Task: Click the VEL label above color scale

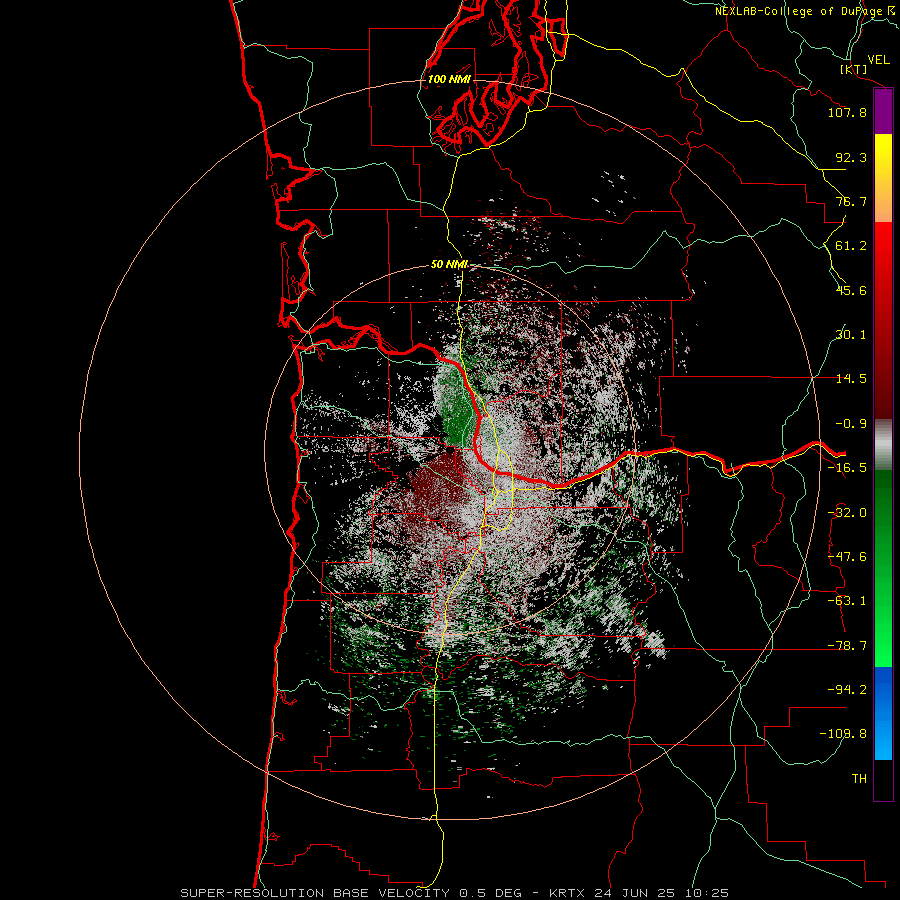Action: [x=879, y=60]
